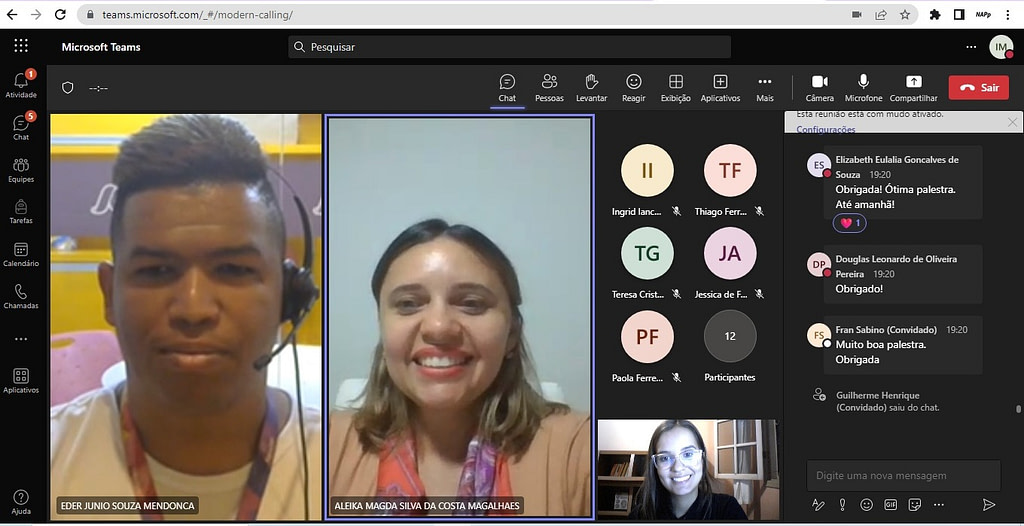Viewport: 1024px width, 526px height.
Task: Open Chat in the left sidebar
Action: [x=21, y=126]
